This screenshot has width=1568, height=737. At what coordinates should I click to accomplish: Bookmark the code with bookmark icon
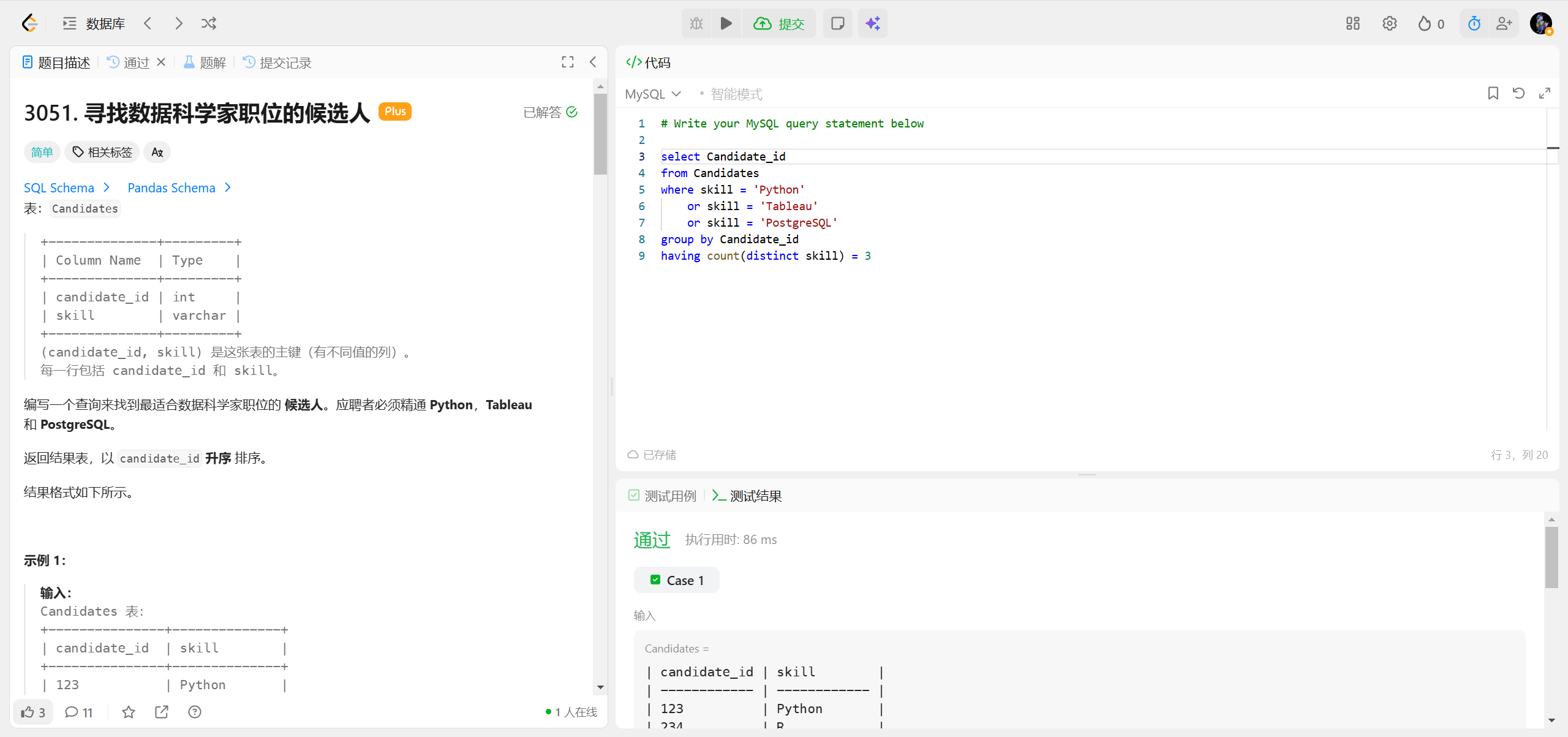click(1493, 93)
